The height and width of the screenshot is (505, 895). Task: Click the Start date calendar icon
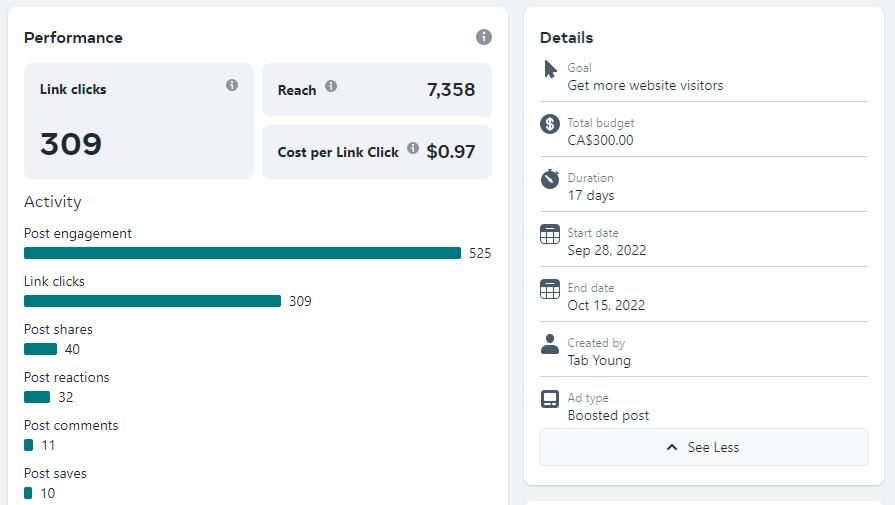[550, 234]
